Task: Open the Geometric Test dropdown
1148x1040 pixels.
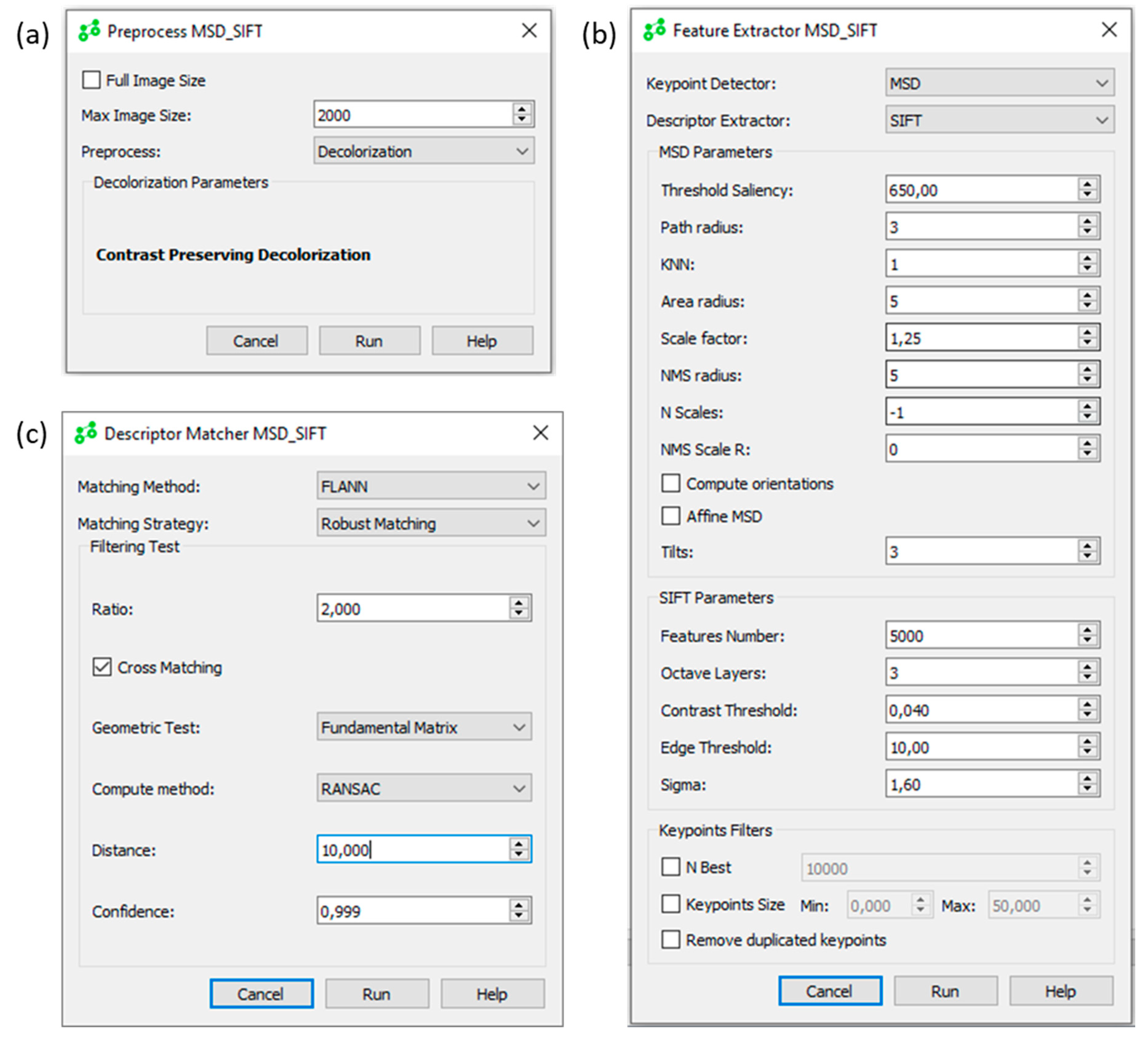Action: pyautogui.click(x=424, y=727)
